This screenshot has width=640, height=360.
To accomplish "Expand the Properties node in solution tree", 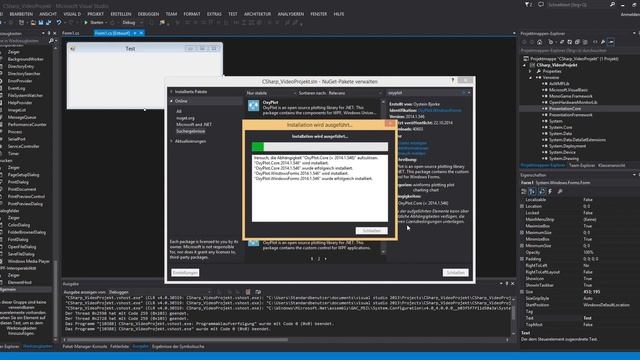I will 531,71.
